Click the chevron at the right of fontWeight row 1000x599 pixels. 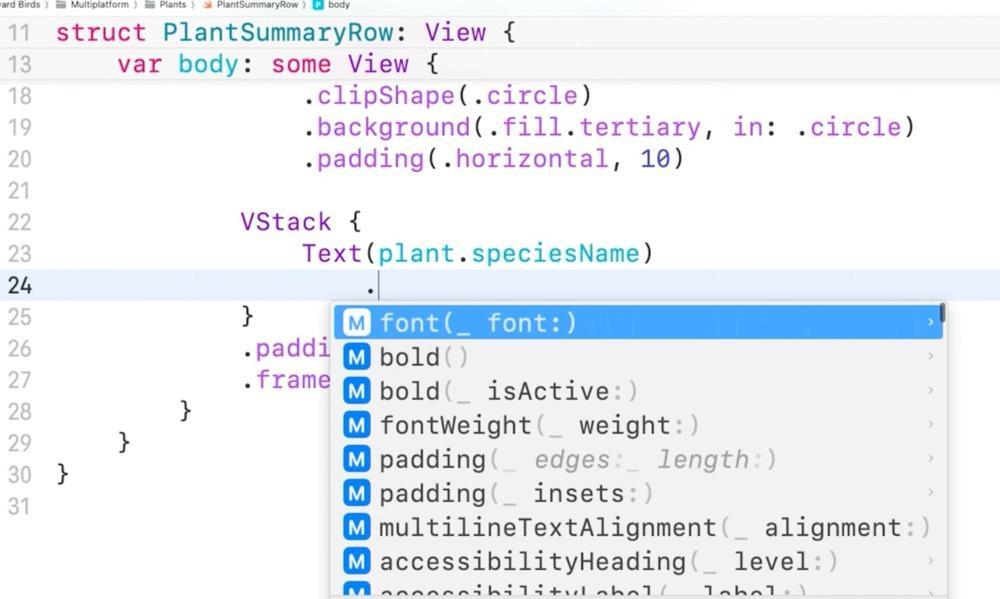pos(930,424)
